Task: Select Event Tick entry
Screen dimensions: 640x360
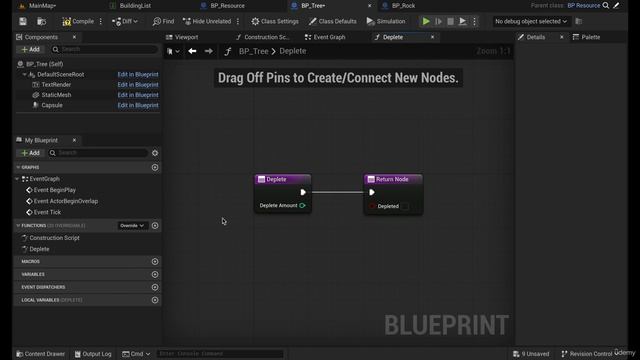Action: (x=47, y=212)
